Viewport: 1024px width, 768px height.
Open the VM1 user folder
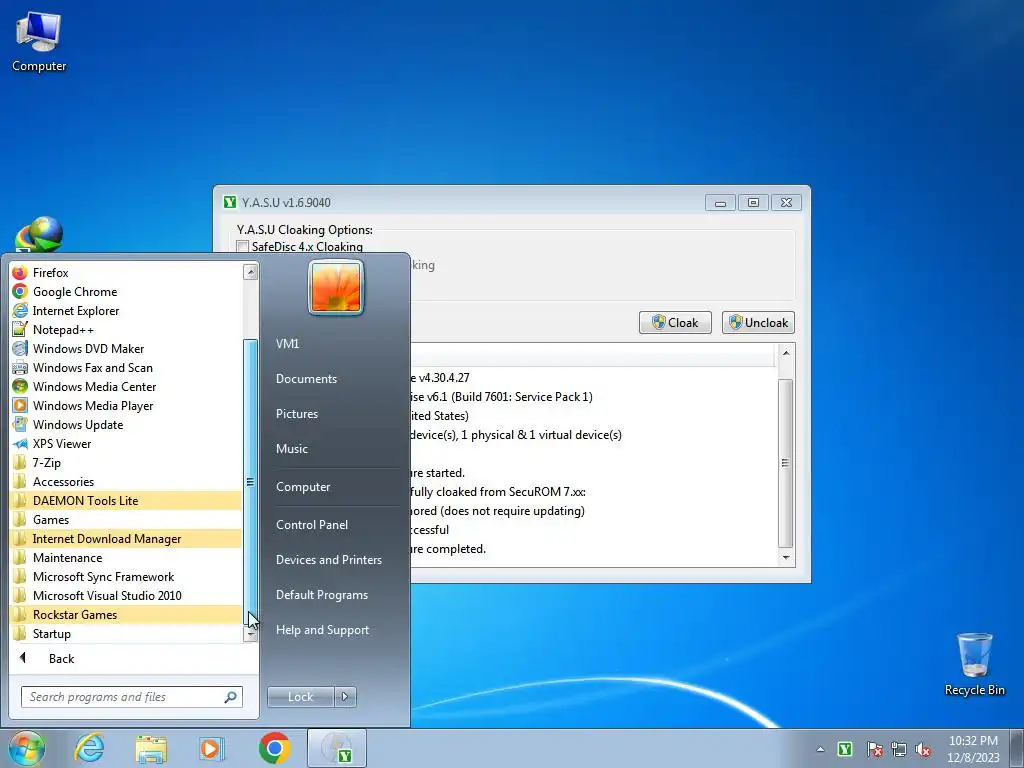coord(287,344)
